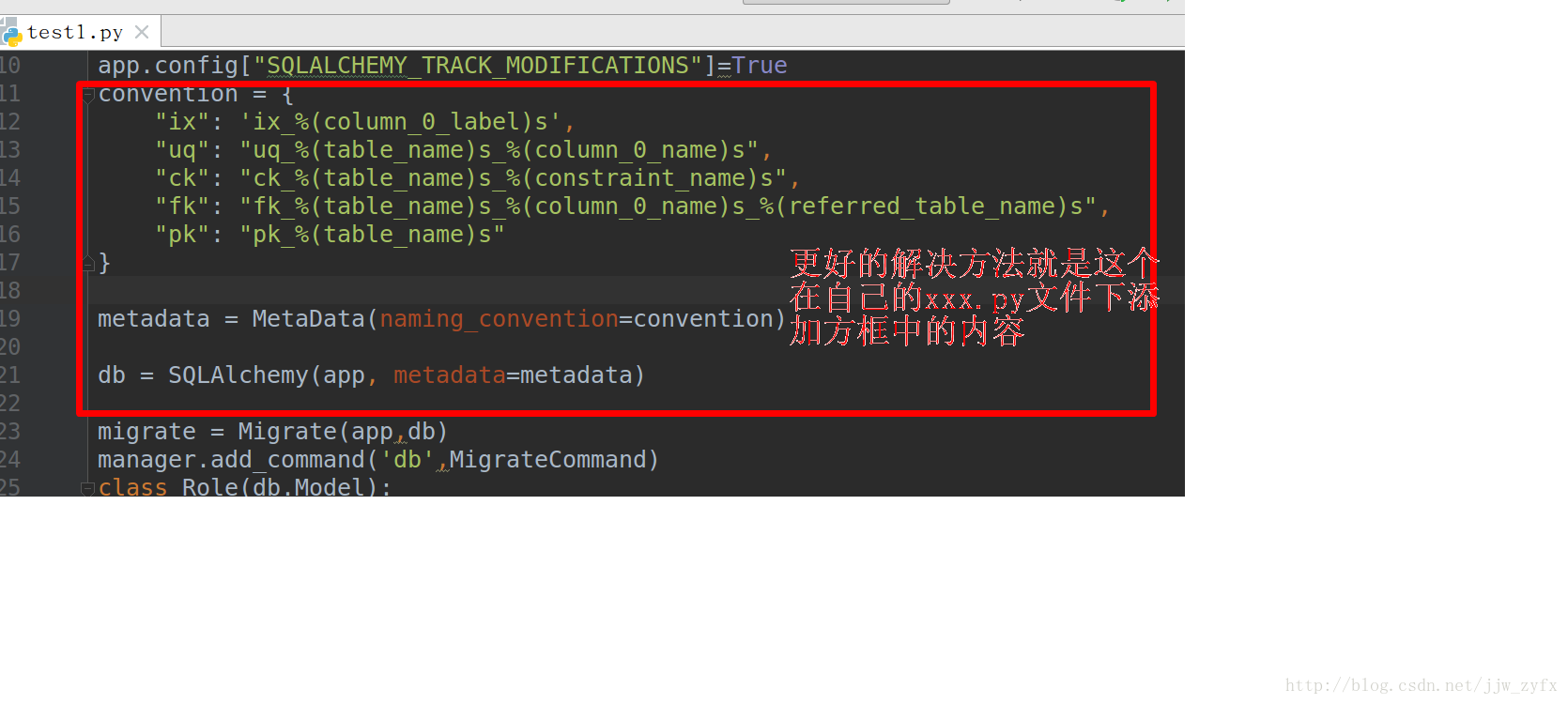This screenshot has height=704, width=1568.
Task: Open the blog.csdn.net watermark link
Action: (1422, 686)
